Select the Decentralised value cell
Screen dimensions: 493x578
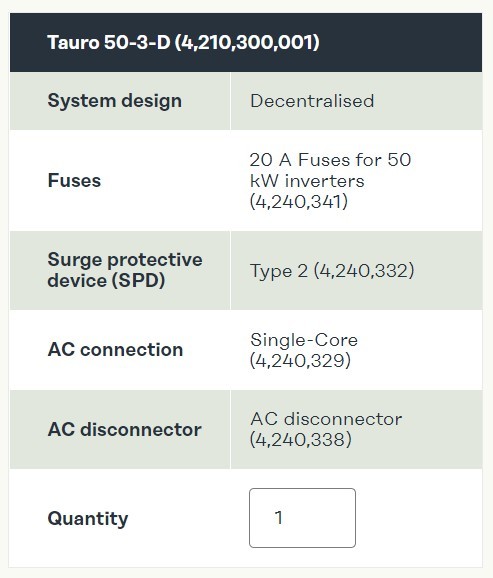[x=356, y=101]
